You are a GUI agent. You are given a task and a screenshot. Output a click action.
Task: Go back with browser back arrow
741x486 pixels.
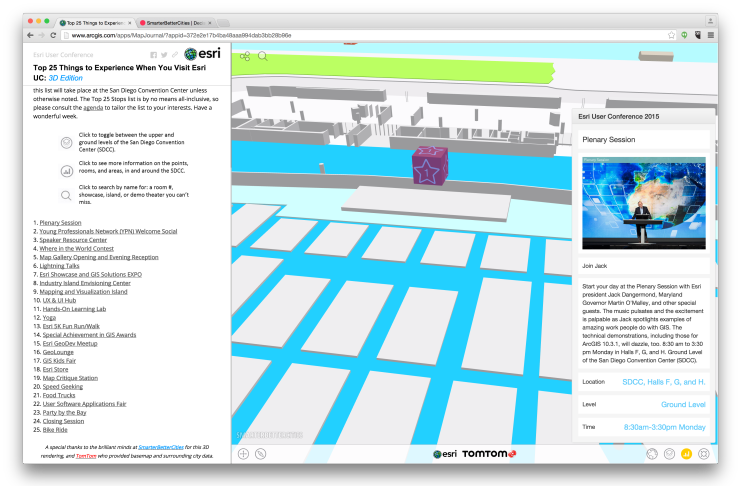pos(30,35)
